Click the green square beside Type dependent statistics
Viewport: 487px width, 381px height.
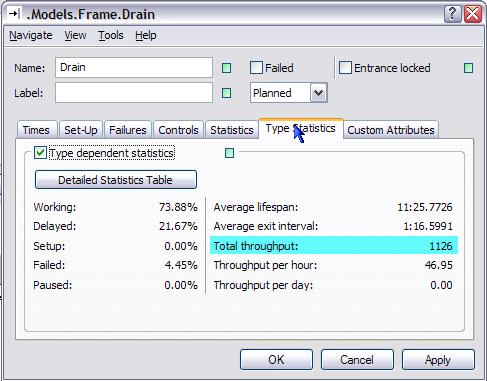point(229,153)
